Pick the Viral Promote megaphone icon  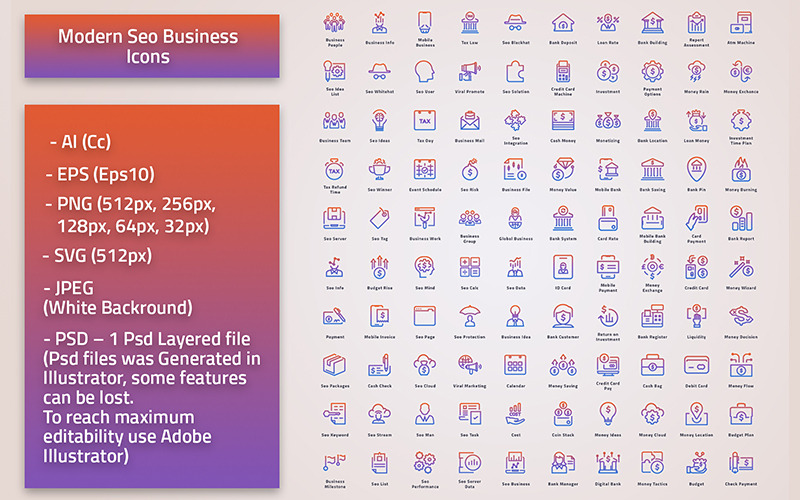pyautogui.click(x=469, y=72)
